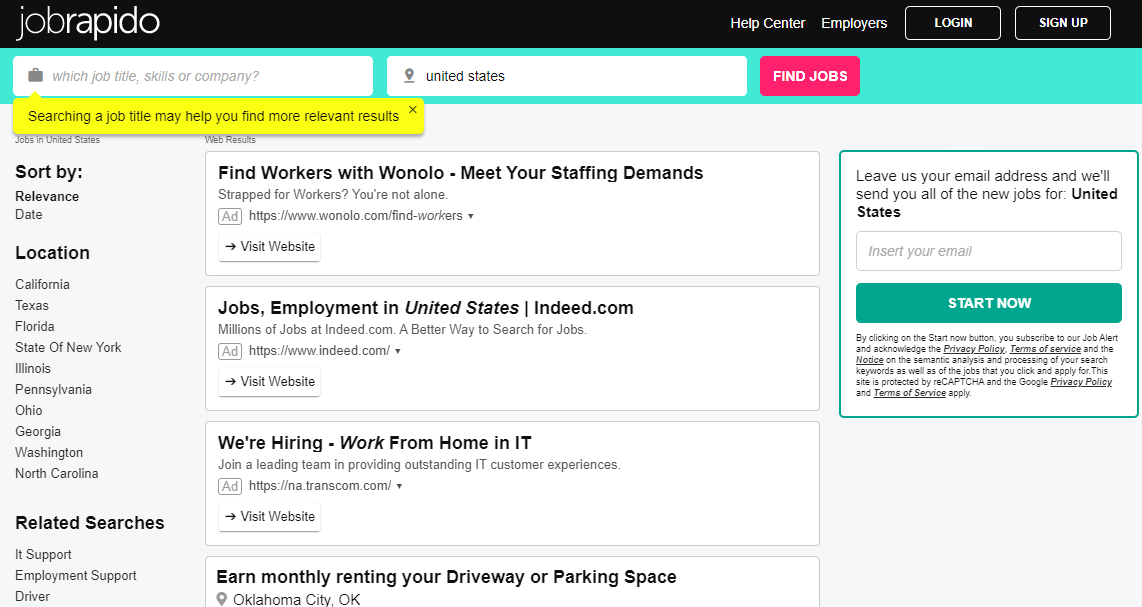Filter location by Illinois

point(33,369)
